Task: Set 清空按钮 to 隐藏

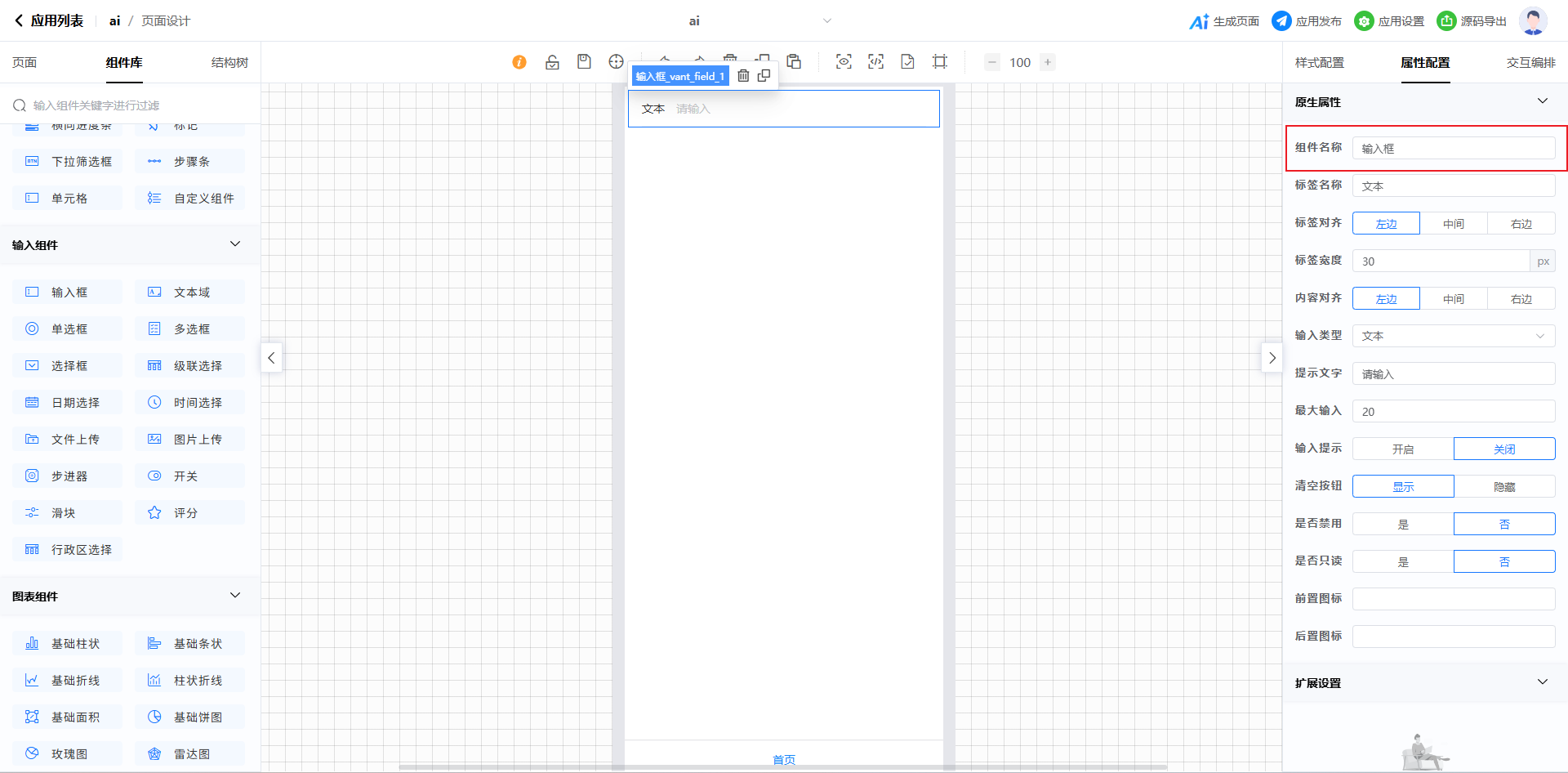Action: click(1503, 486)
